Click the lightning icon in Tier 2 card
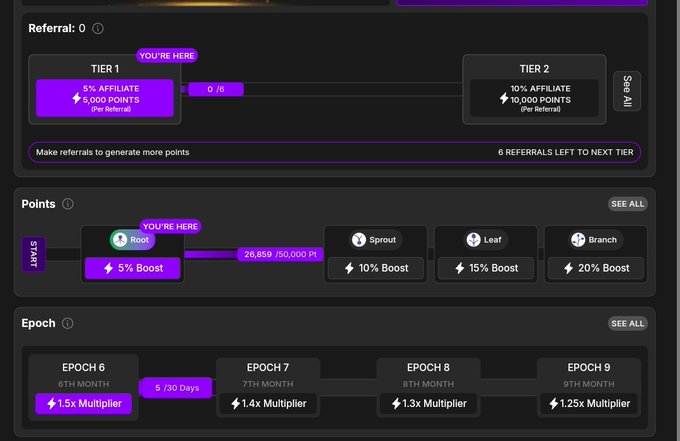The height and width of the screenshot is (441, 680). (503, 98)
